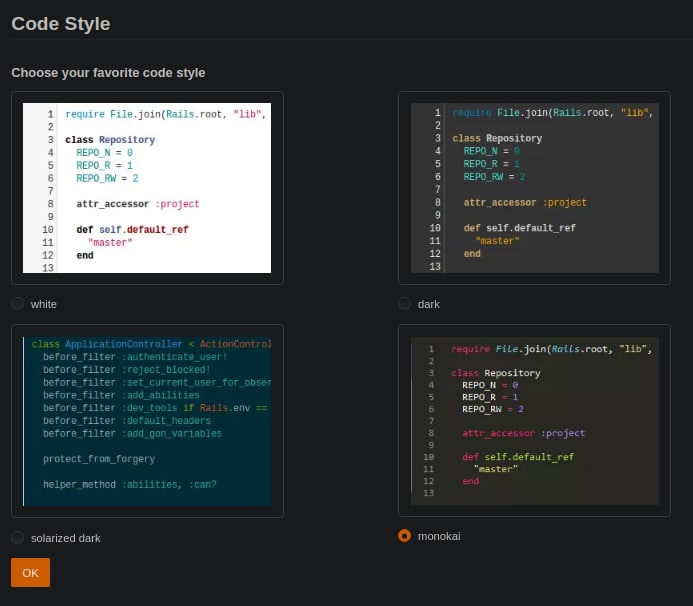Click the solarized dark code preview
This screenshot has width=693, height=606.
[x=147, y=421]
